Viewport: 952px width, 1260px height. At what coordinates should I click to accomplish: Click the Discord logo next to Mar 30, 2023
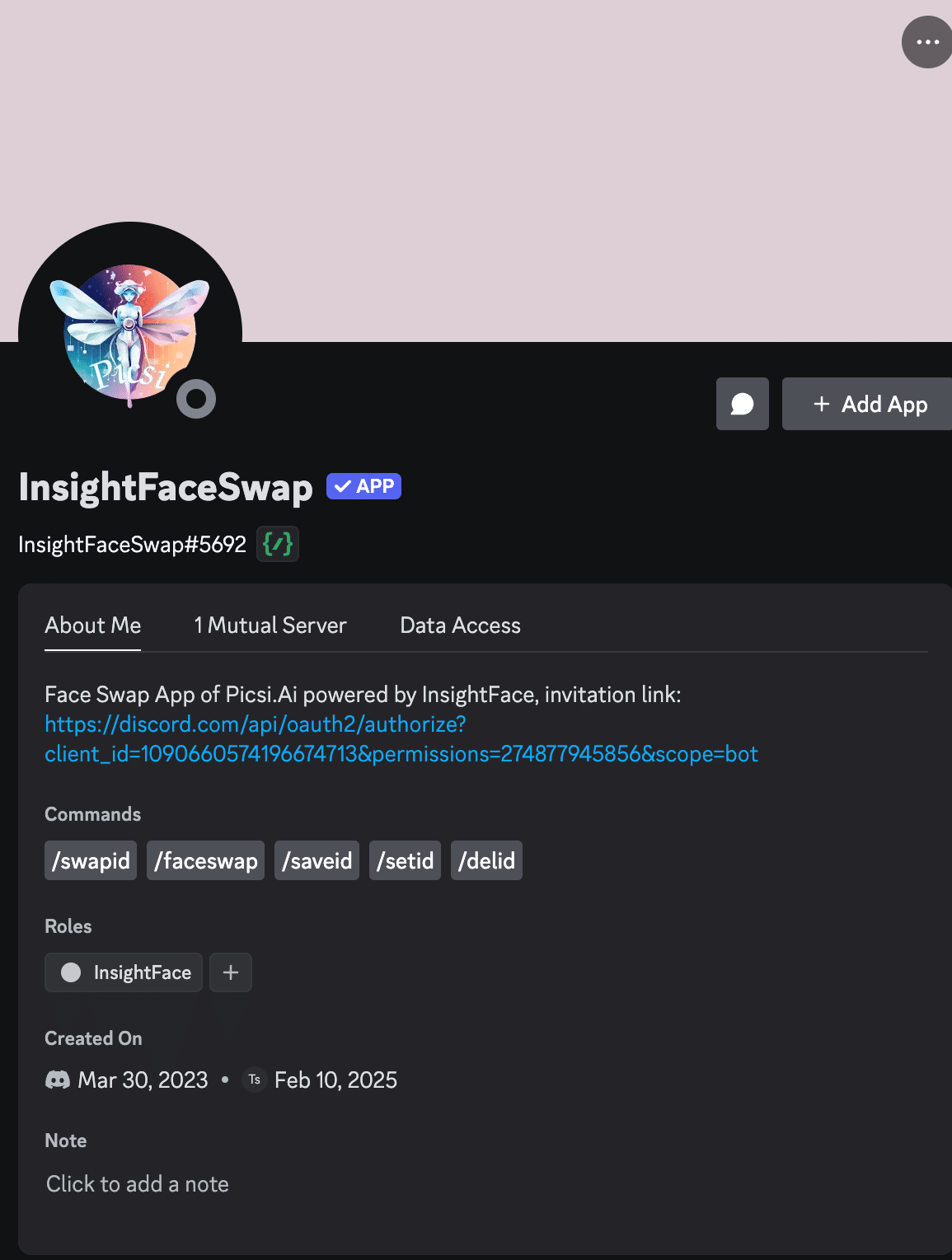point(56,1080)
